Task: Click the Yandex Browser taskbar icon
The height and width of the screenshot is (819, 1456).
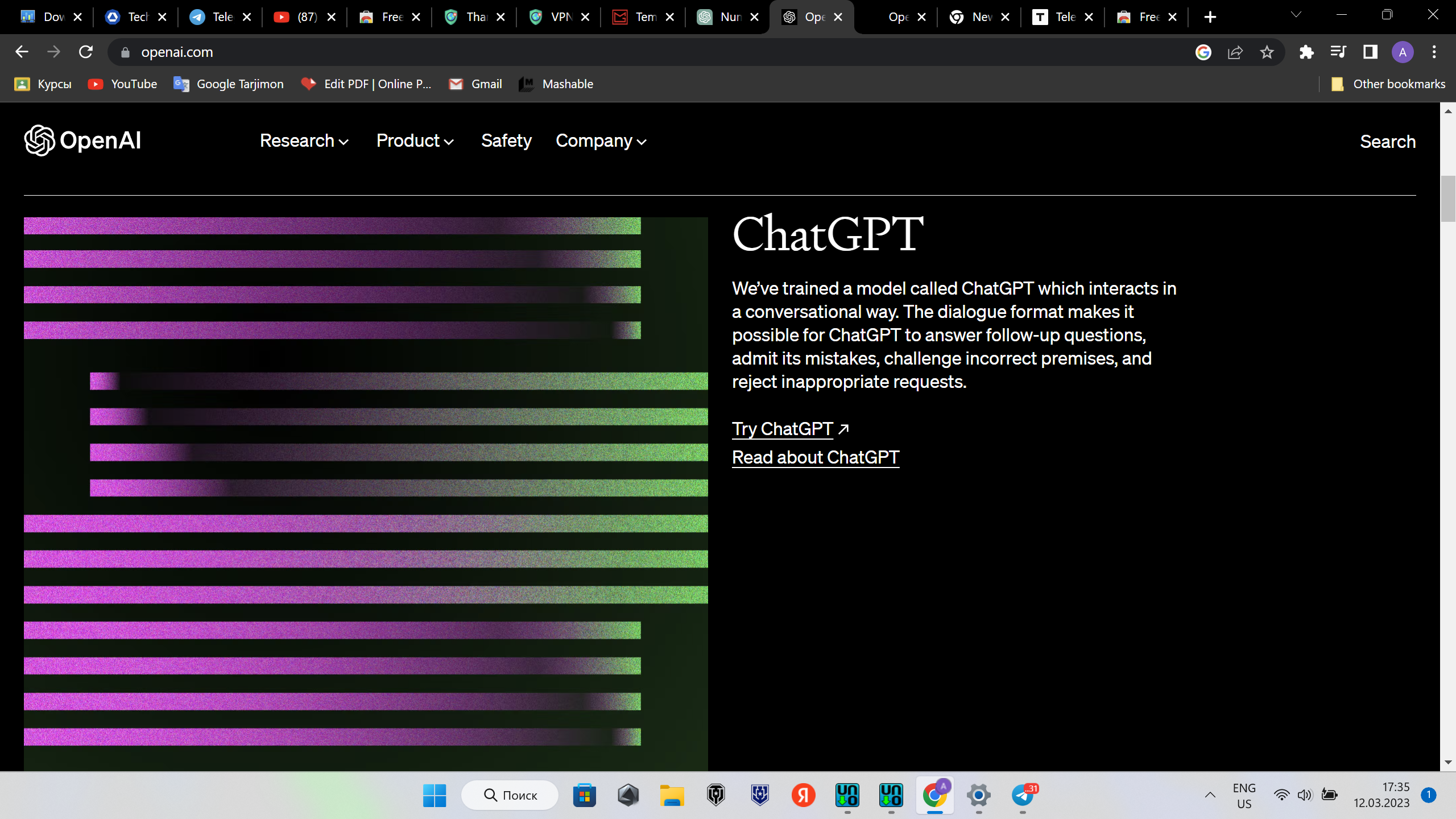Action: click(x=803, y=795)
